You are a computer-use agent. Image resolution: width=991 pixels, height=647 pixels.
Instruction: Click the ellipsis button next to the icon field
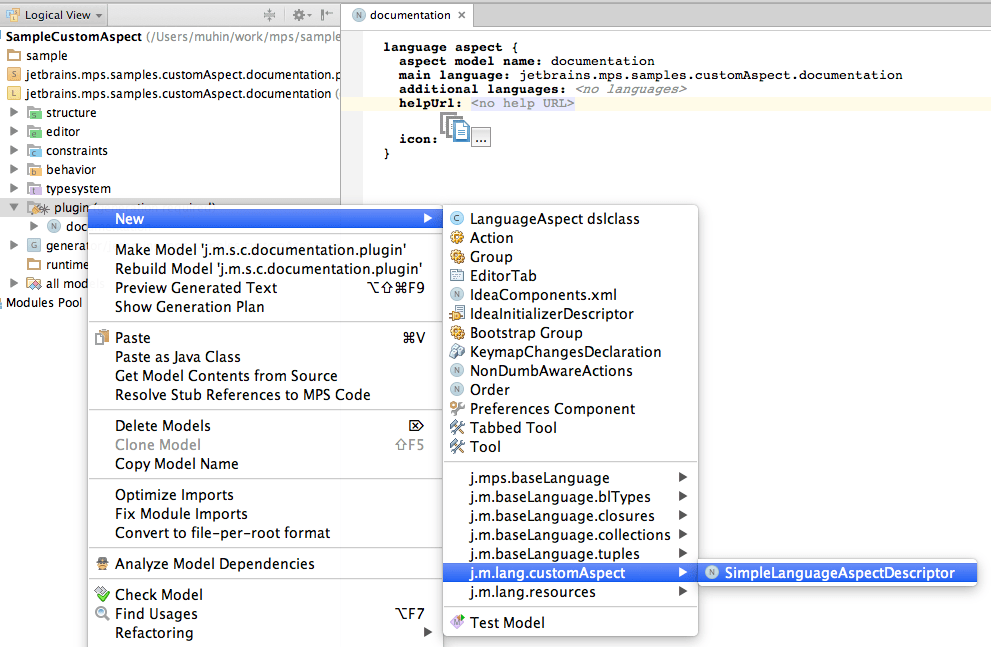coord(481,137)
